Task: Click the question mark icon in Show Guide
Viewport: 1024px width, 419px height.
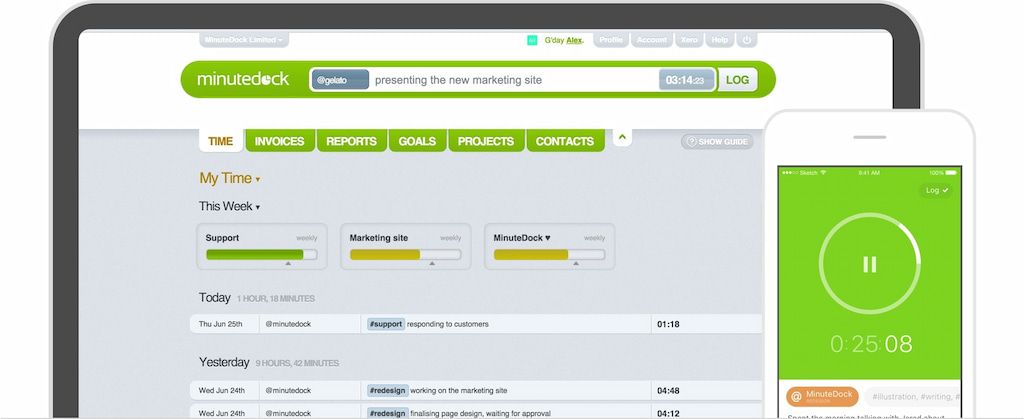Action: [691, 142]
